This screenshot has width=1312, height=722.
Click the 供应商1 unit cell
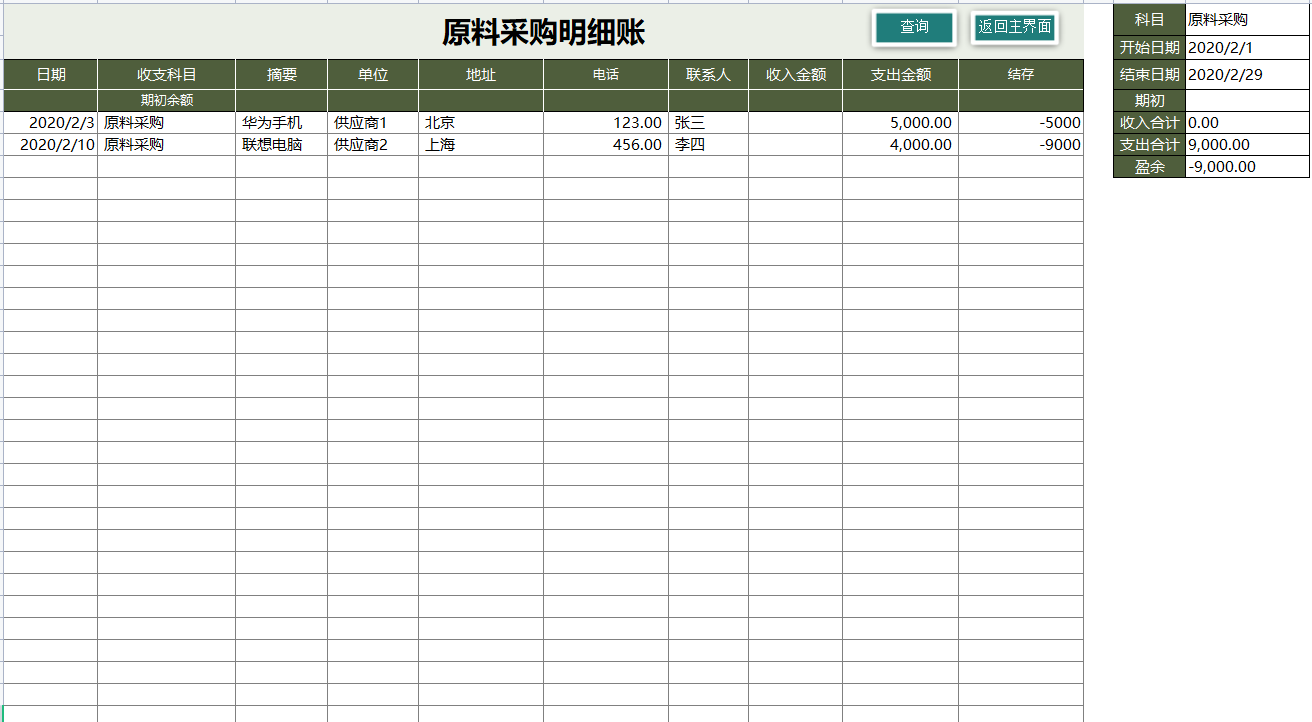(x=372, y=122)
